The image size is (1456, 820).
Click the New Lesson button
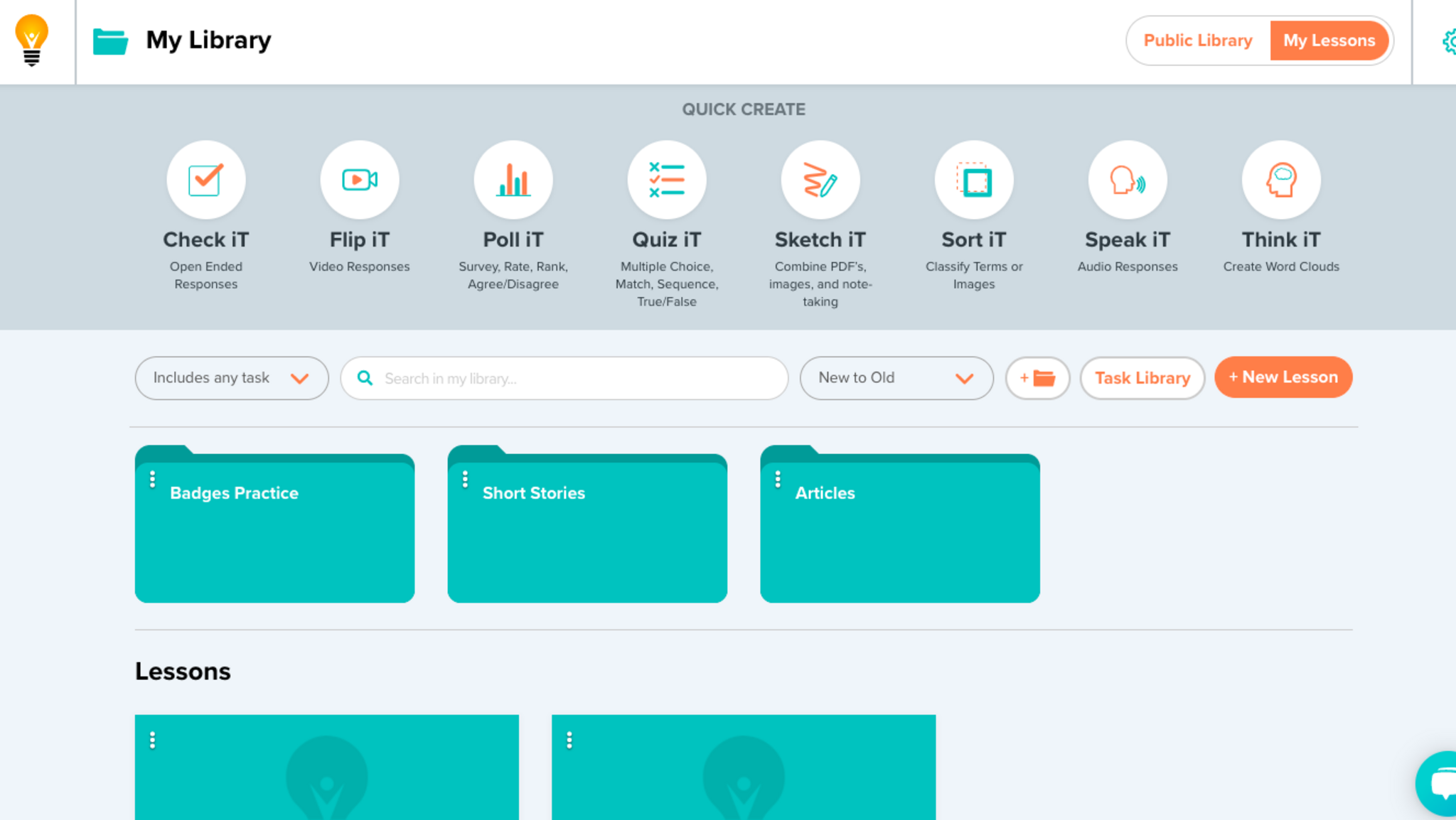click(1283, 377)
